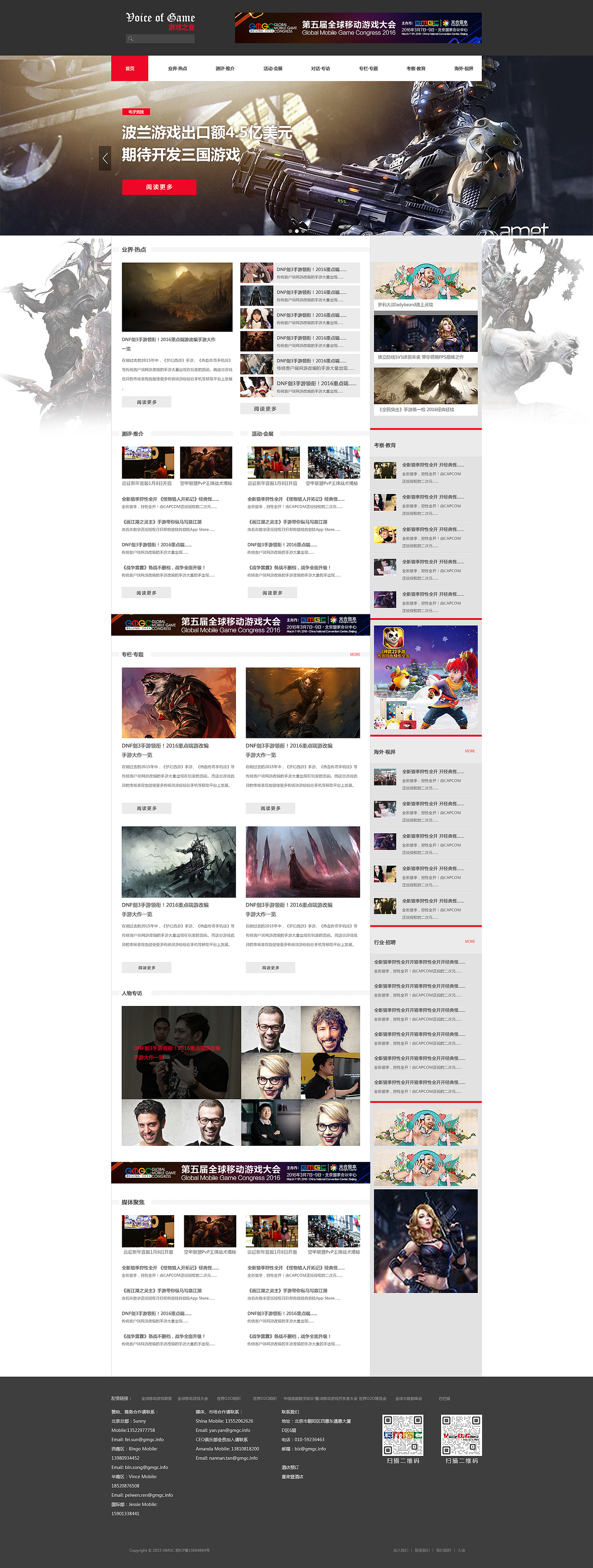Open the 神武2手游 sidebar advertisement
Image resolution: width=593 pixels, height=1568 pixels.
pos(426,677)
